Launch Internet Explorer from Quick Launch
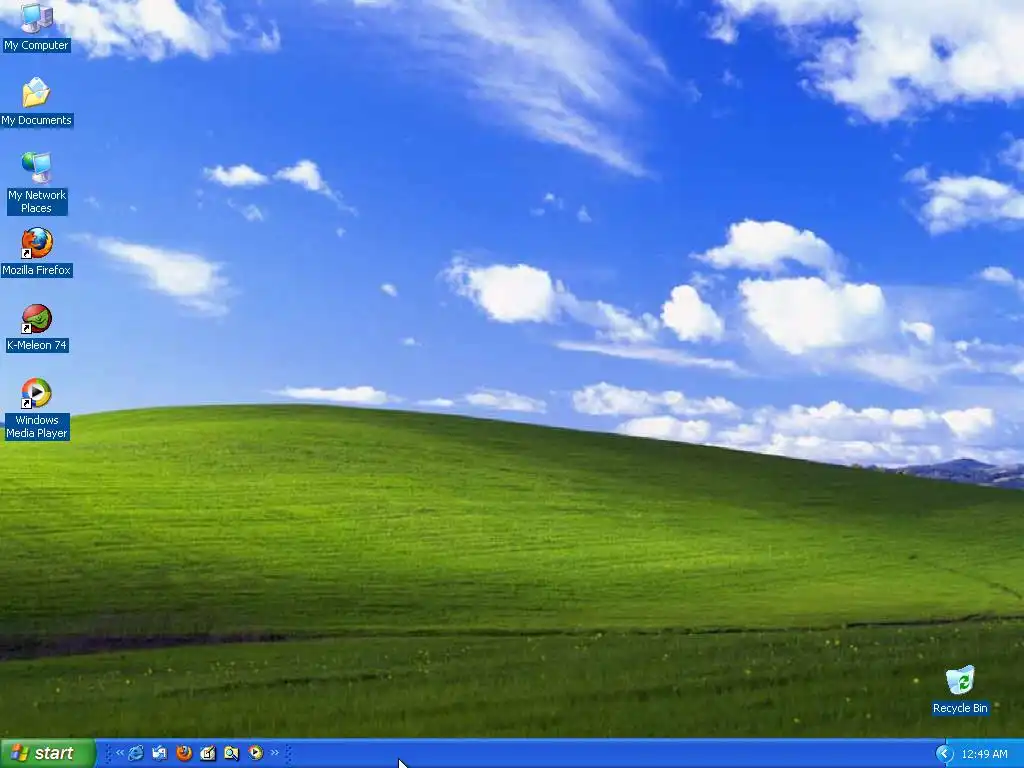The width and height of the screenshot is (1024, 768). pyautogui.click(x=136, y=753)
